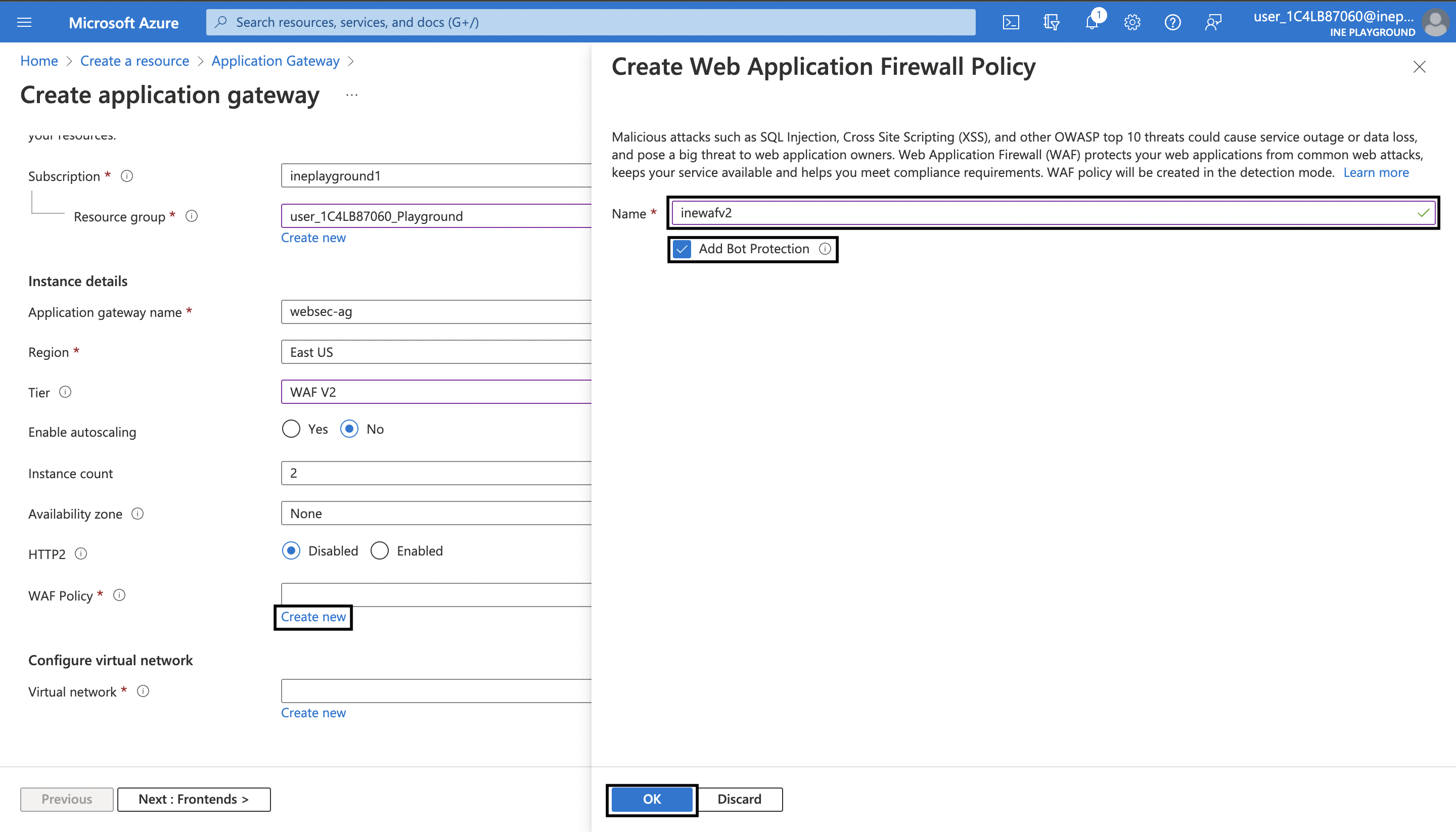Image resolution: width=1456 pixels, height=832 pixels.
Task: Open the notifications bell
Action: pyautogui.click(x=1091, y=22)
